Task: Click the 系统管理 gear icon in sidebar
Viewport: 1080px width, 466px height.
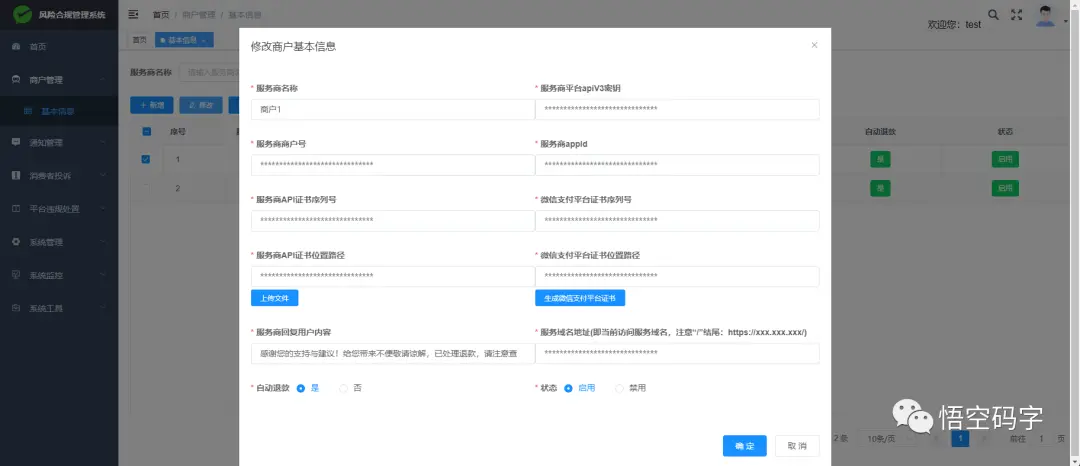Action: 16,242
